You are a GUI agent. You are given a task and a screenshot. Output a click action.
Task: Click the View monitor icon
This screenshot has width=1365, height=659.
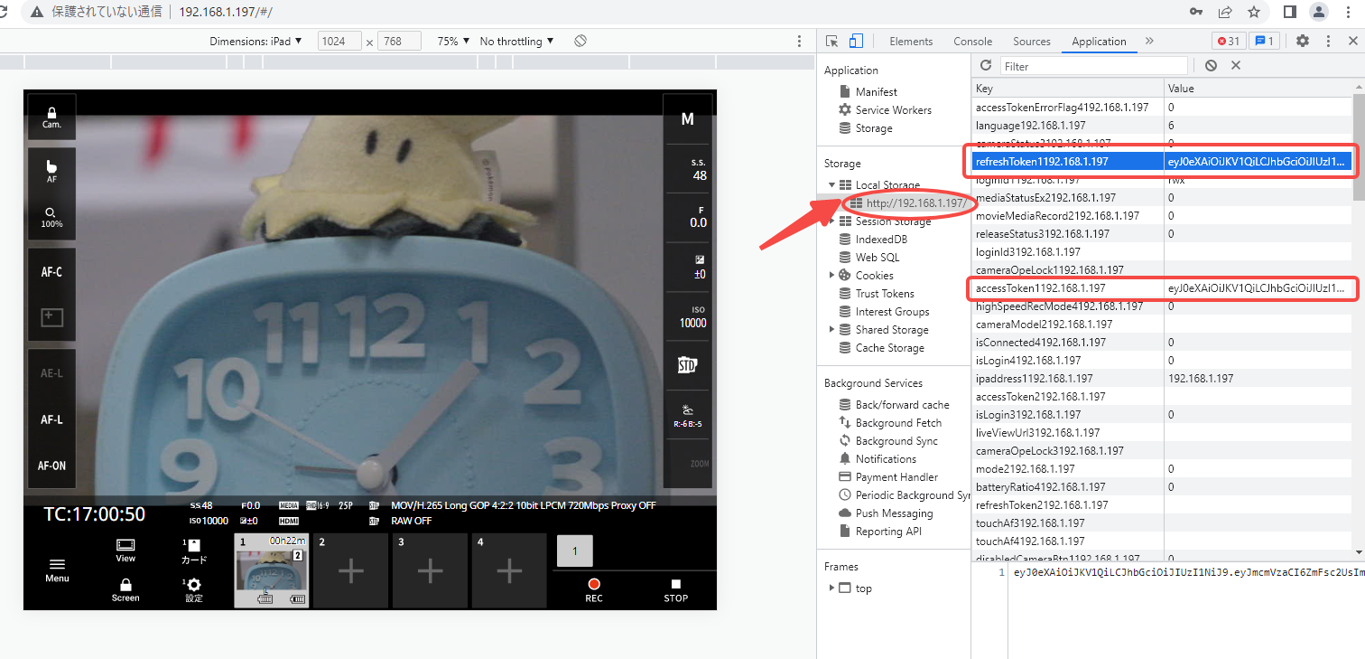[125, 551]
